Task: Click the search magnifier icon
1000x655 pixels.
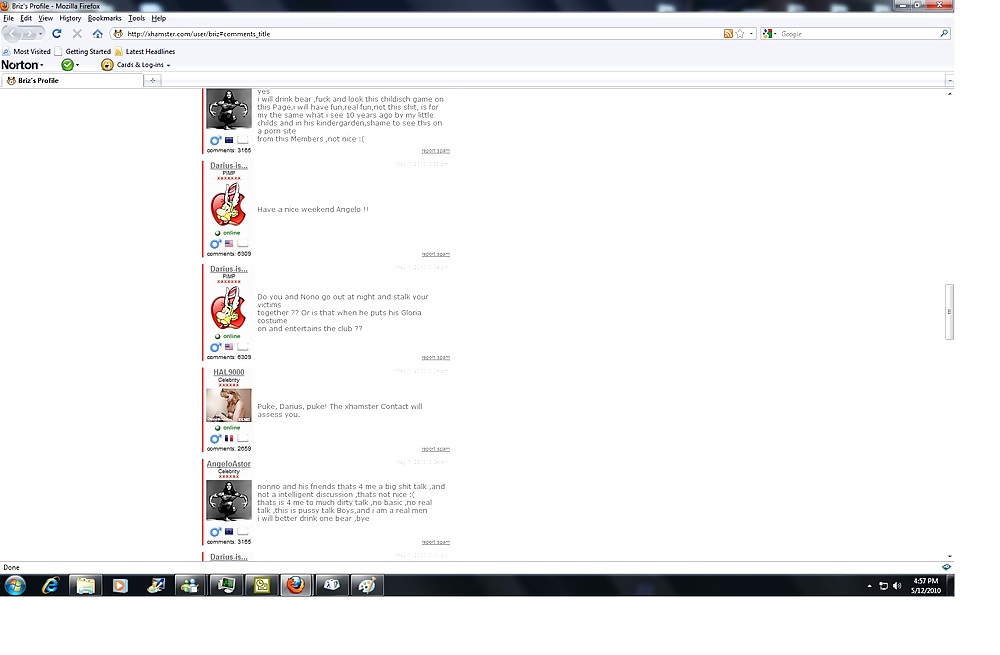Action: pyautogui.click(x=943, y=34)
